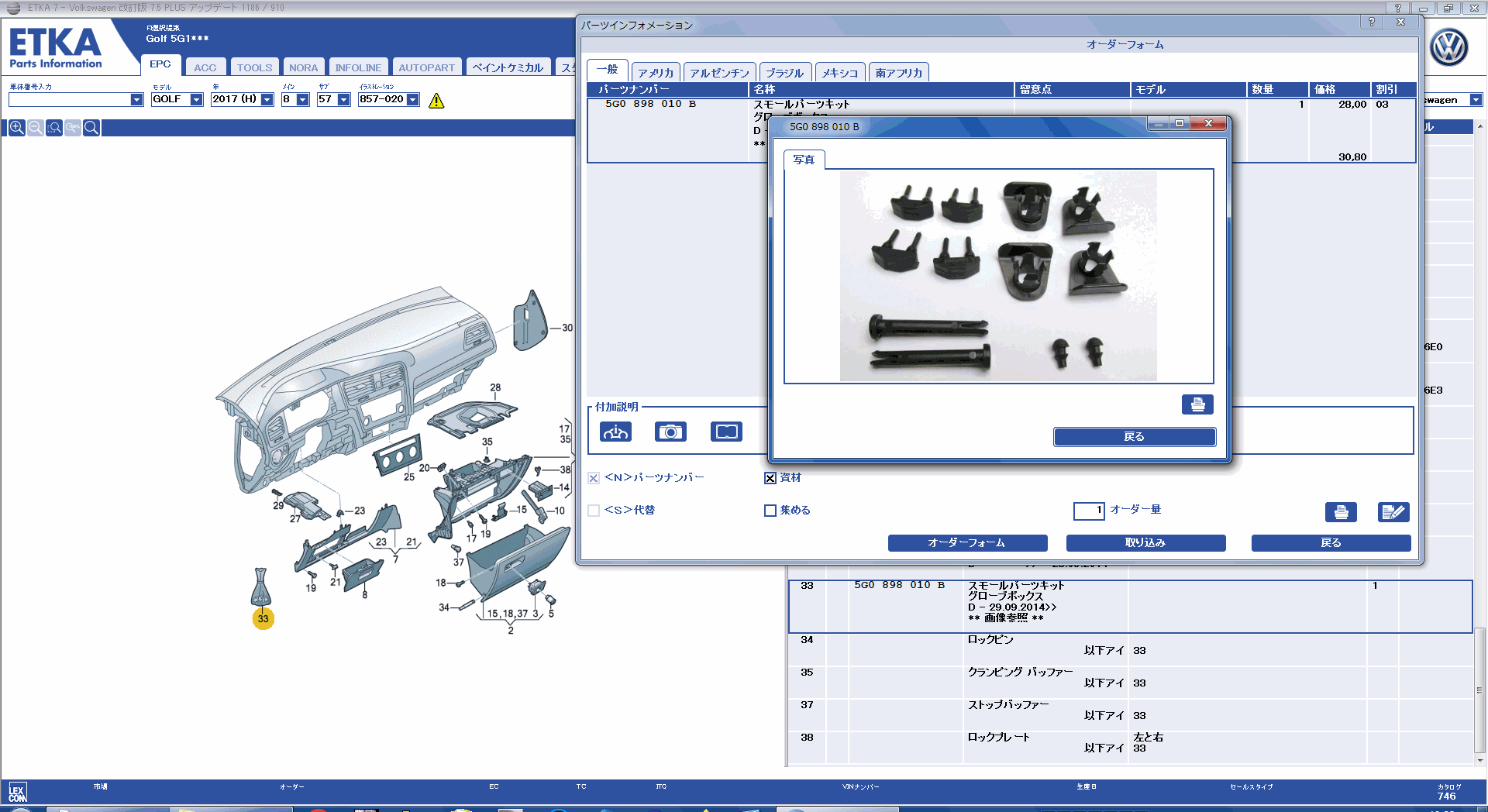The width and height of the screenshot is (1488, 812).
Task: Close the 5G0 898 010 B photo window
Action: [x=1208, y=124]
